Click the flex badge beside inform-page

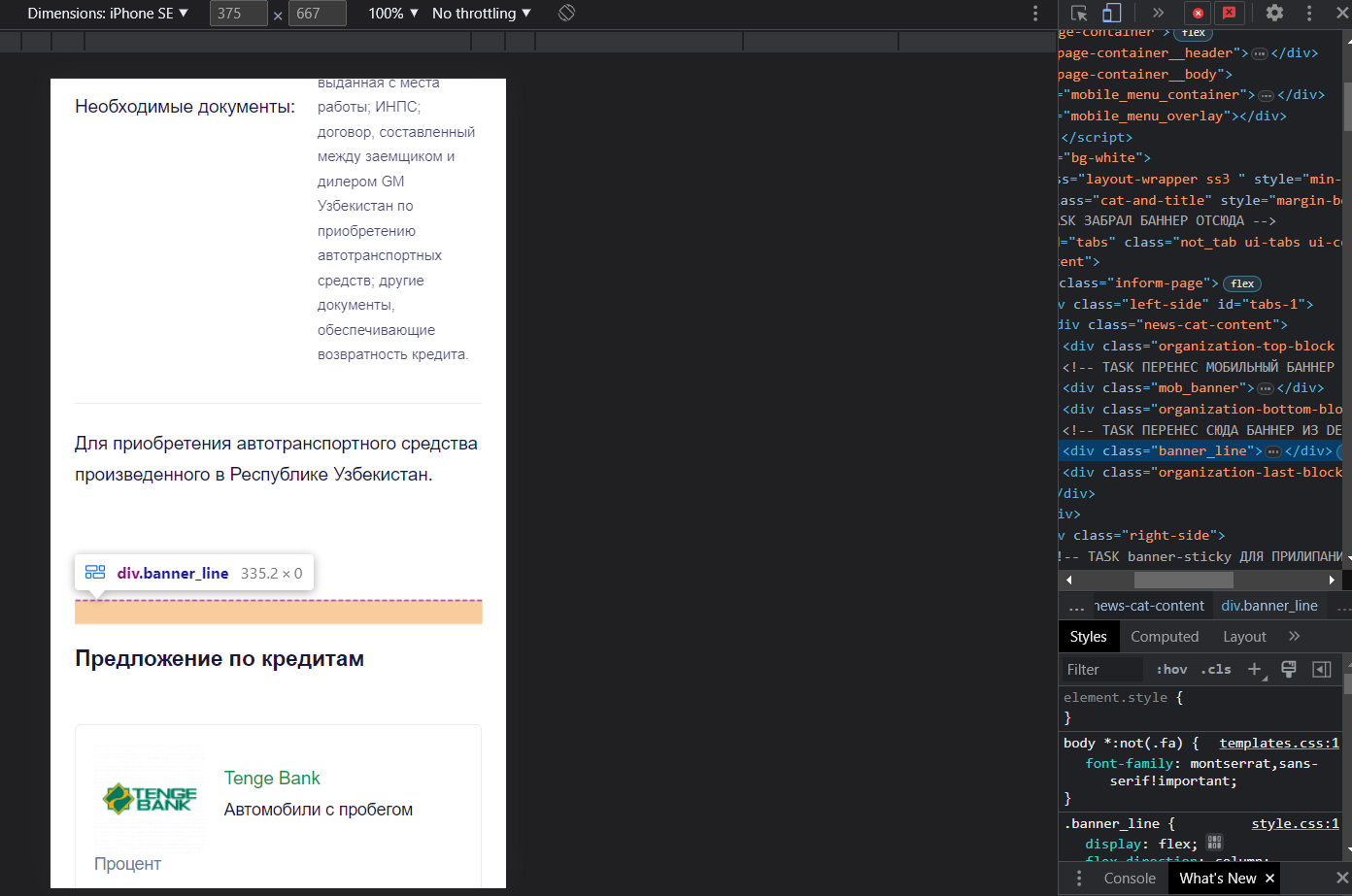1242,283
